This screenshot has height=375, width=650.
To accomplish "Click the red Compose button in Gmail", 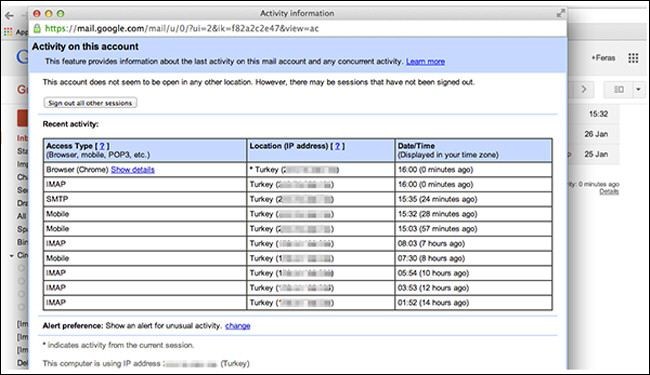I will [x=22, y=118].
